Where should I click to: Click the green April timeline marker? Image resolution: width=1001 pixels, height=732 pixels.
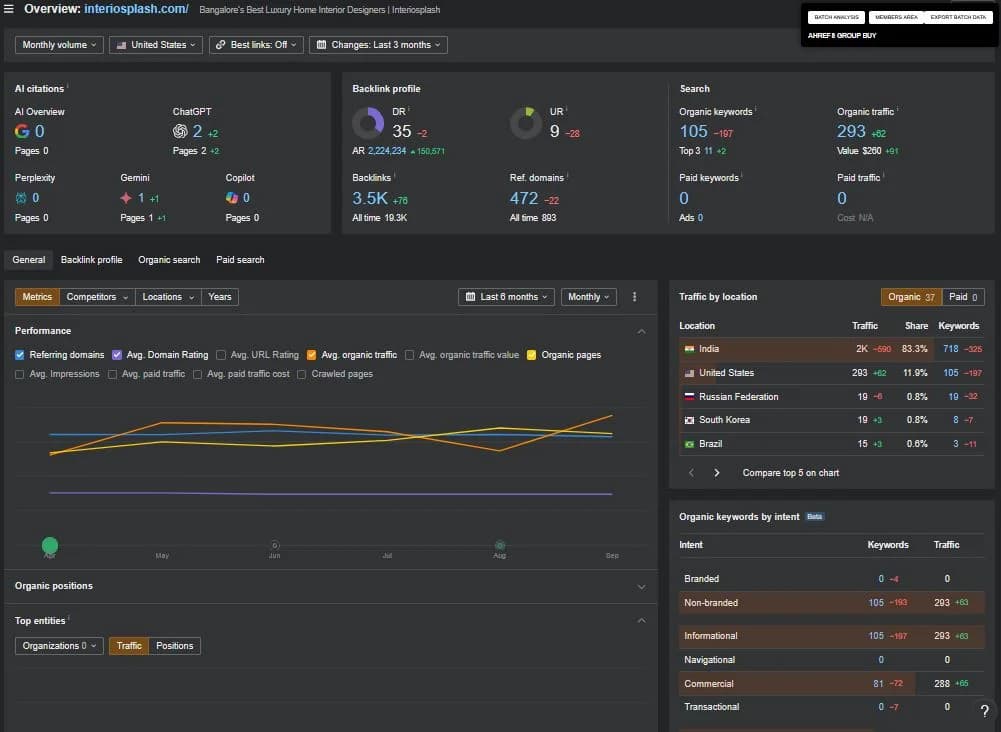(50, 546)
